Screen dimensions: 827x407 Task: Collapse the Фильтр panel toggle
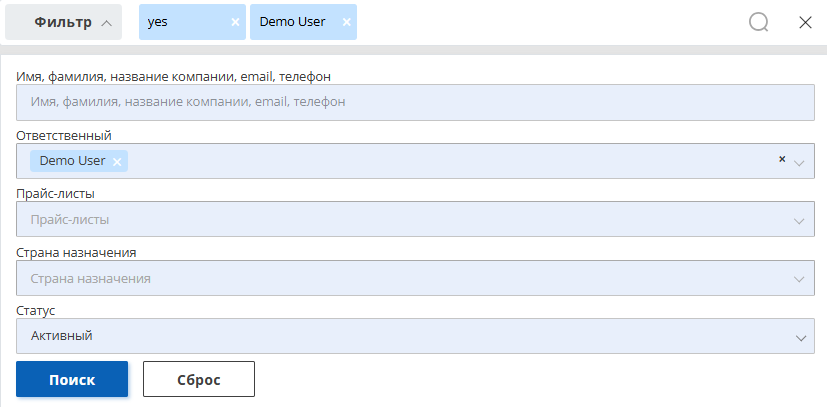pyautogui.click(x=63, y=22)
